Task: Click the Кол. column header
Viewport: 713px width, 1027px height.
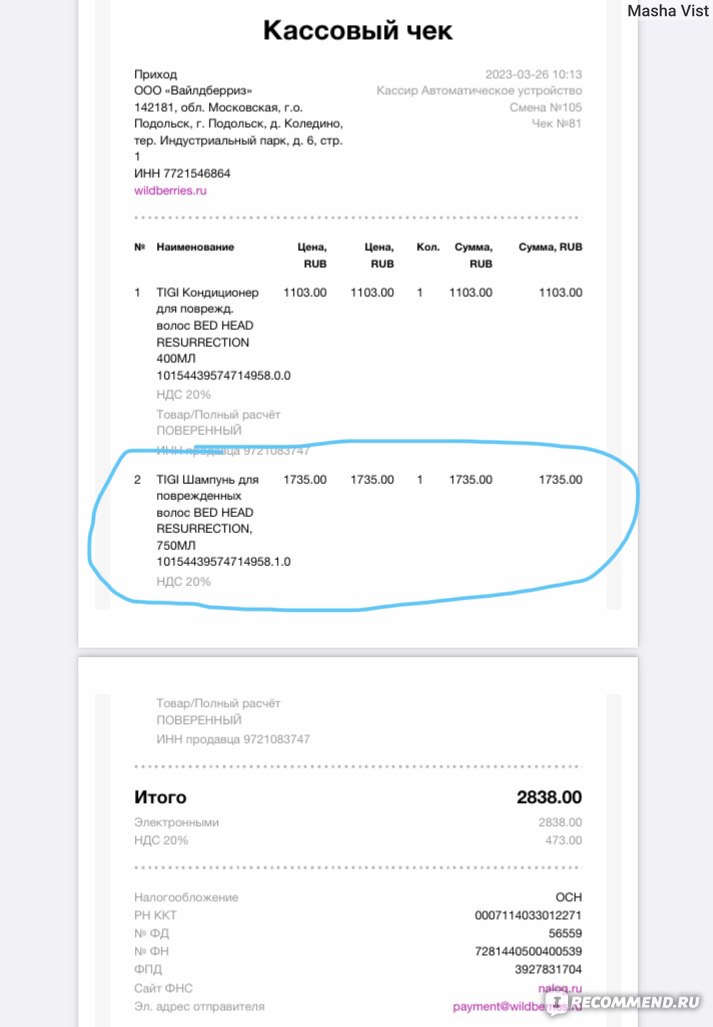Action: click(428, 247)
